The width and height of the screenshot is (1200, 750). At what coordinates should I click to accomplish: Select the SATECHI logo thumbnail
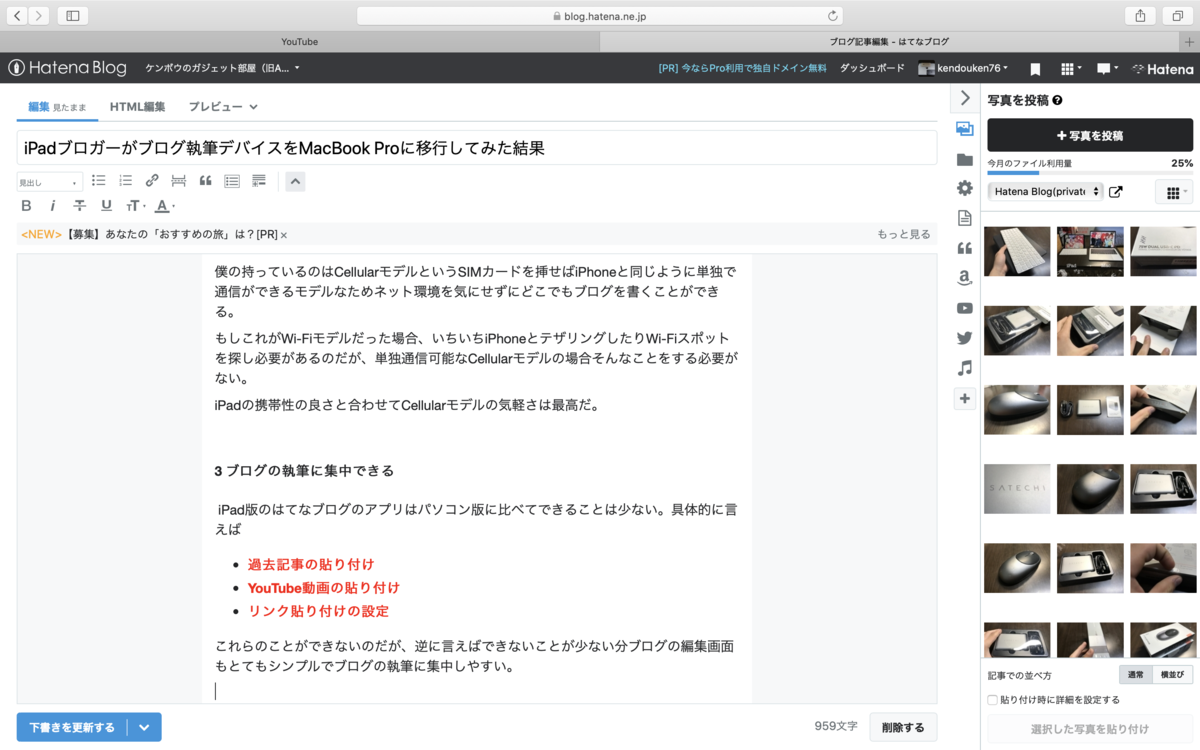(1017, 489)
